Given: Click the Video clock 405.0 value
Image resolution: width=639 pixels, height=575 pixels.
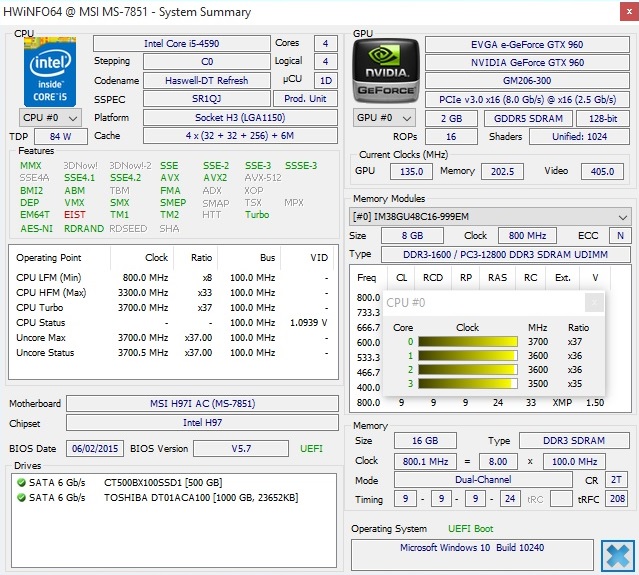Looking at the screenshot, I should pos(602,171).
